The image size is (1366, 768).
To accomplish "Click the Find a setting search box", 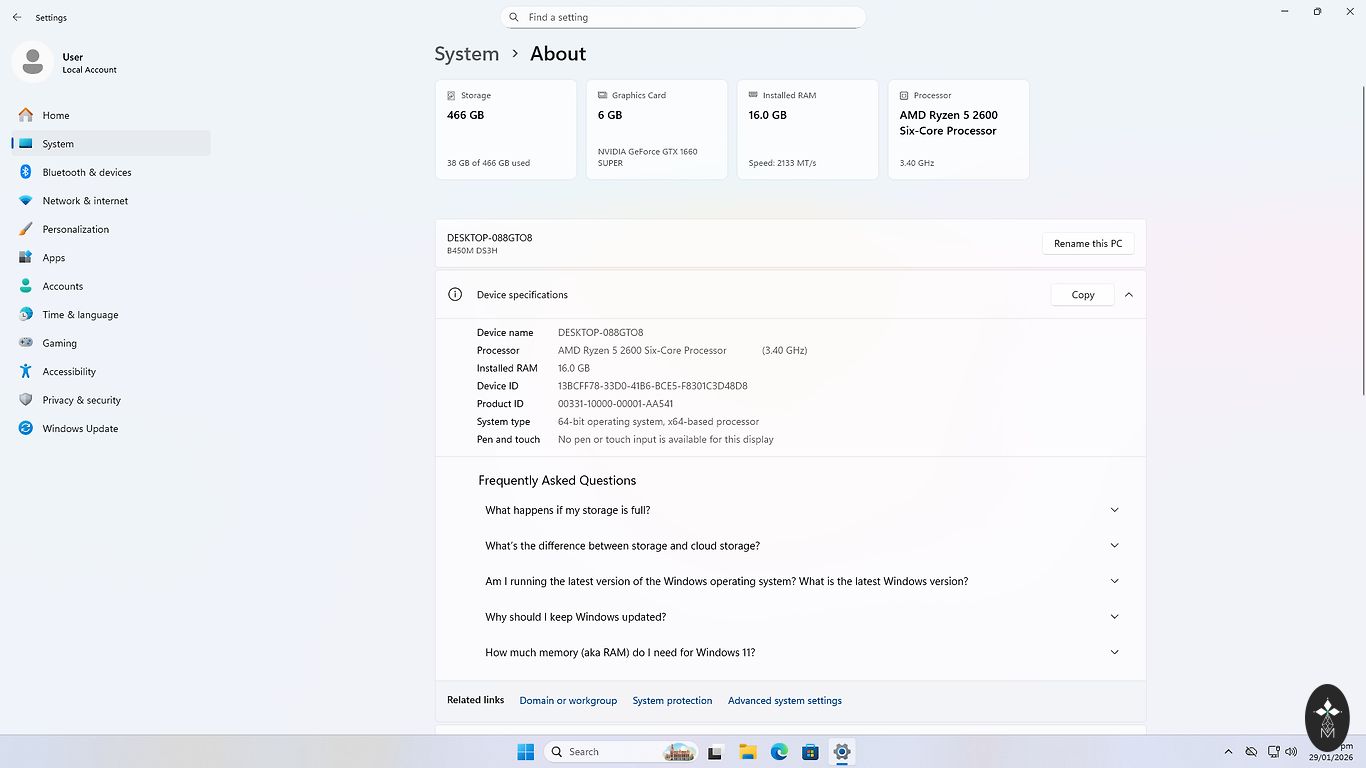I will (690, 17).
